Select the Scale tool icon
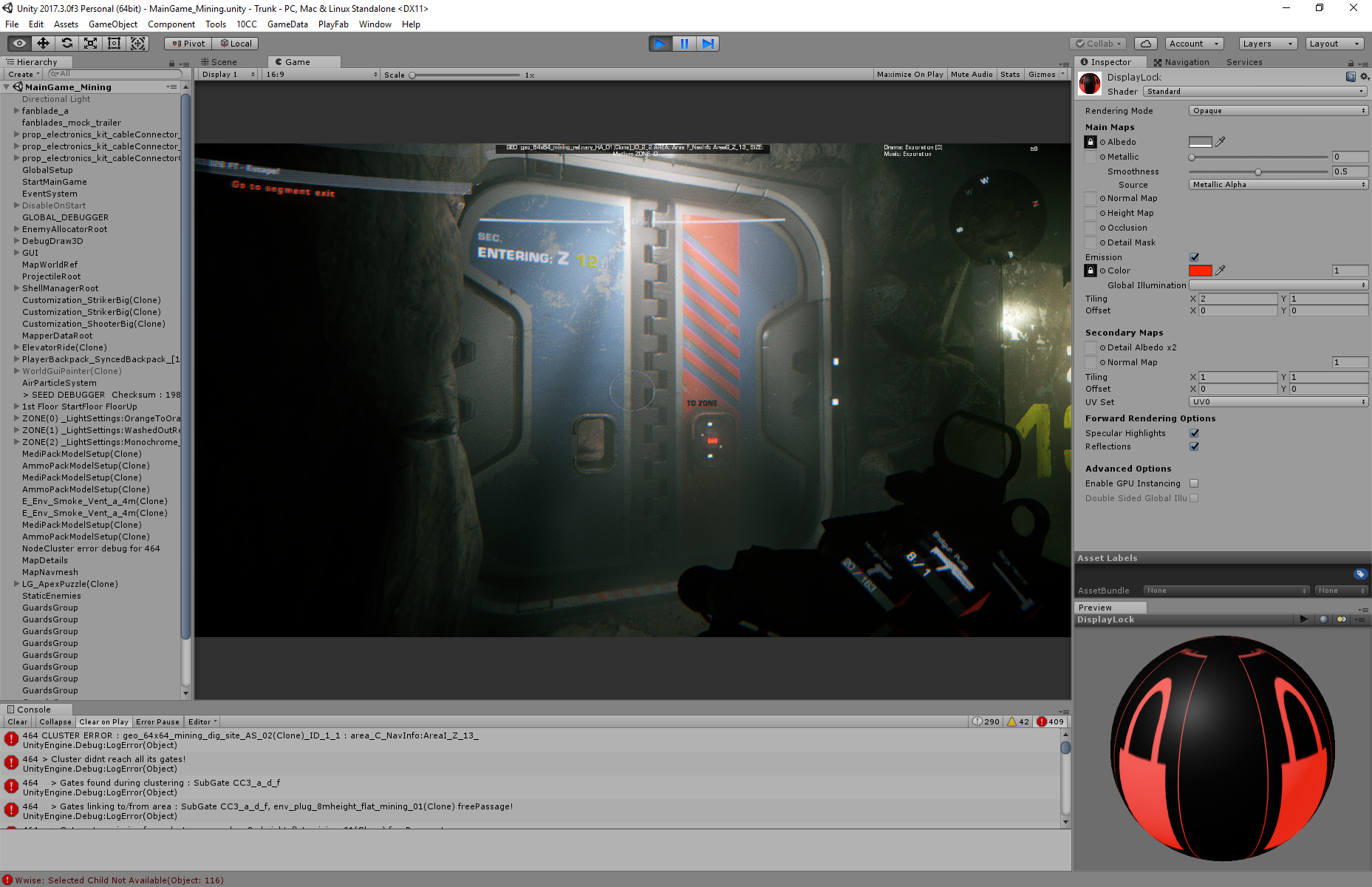The width and height of the screenshot is (1372, 887). coord(90,44)
